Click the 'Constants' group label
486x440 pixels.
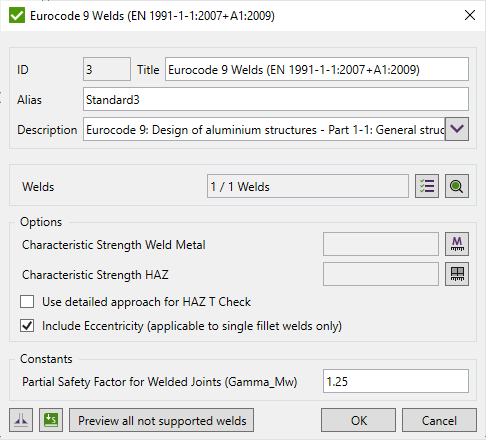click(46, 359)
